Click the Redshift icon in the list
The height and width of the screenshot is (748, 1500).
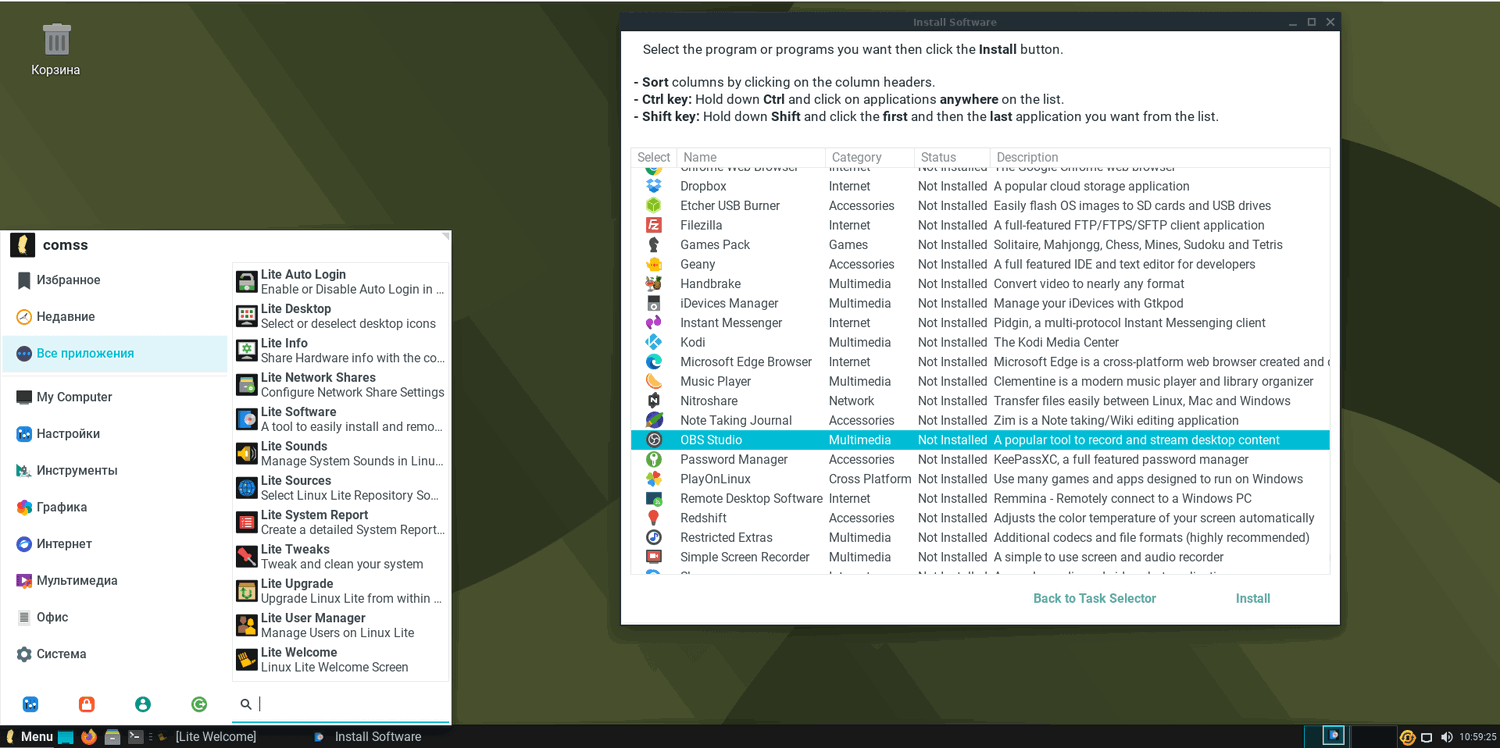click(x=654, y=518)
